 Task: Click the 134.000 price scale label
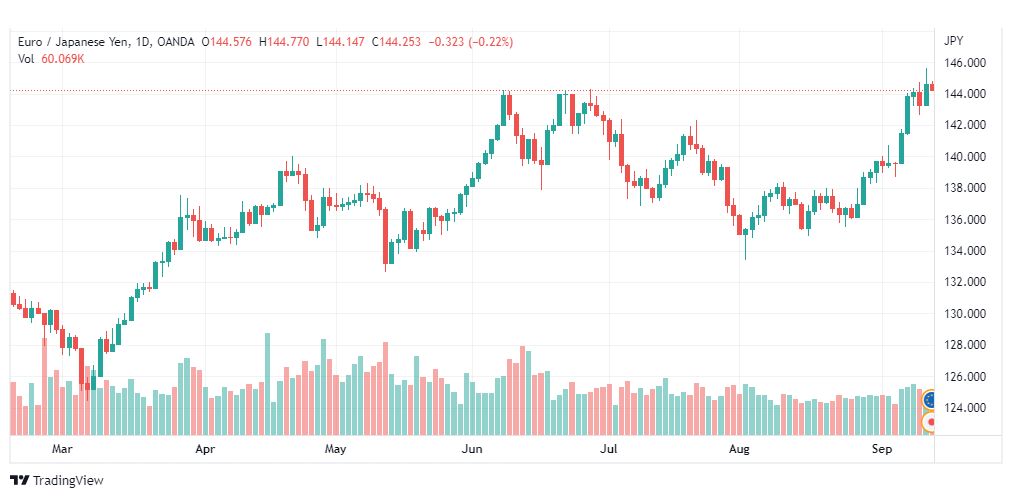[x=966, y=251]
